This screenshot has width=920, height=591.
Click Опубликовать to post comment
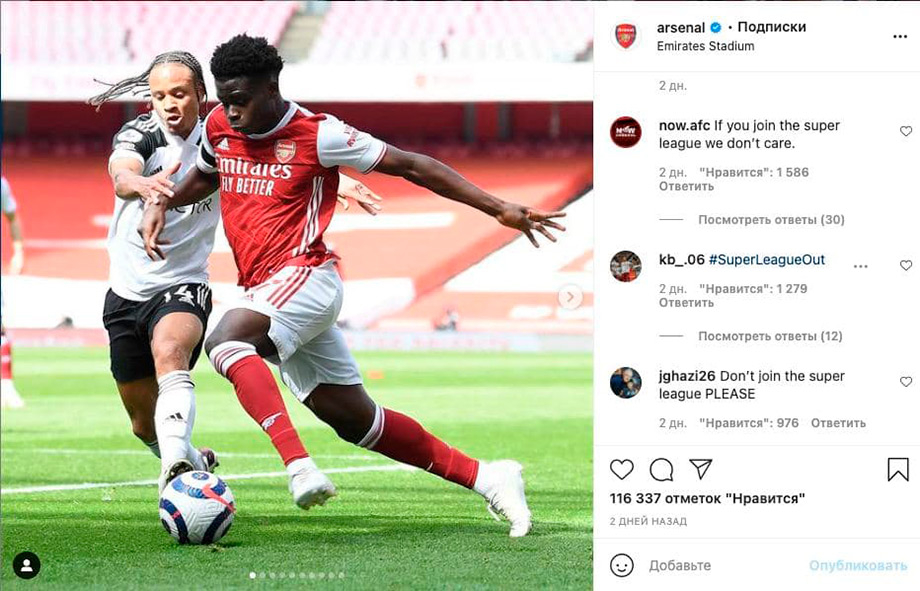(x=858, y=565)
